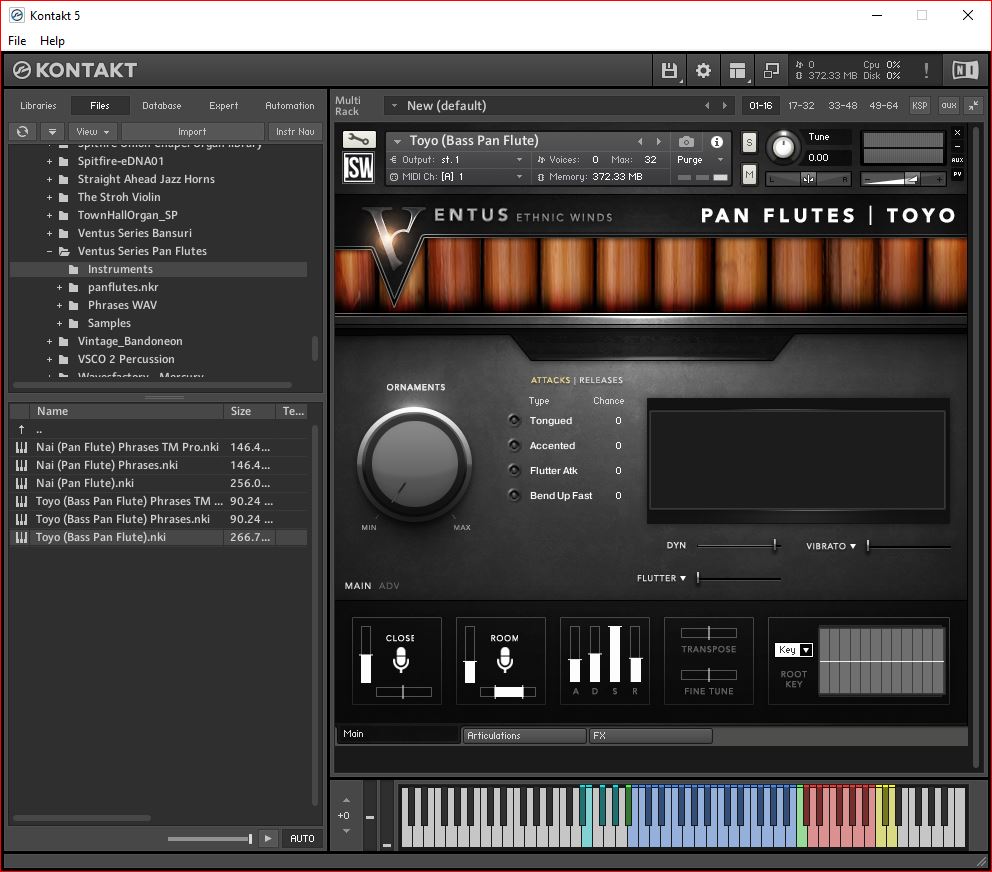Click the minimized view toggle icon

coord(771,70)
